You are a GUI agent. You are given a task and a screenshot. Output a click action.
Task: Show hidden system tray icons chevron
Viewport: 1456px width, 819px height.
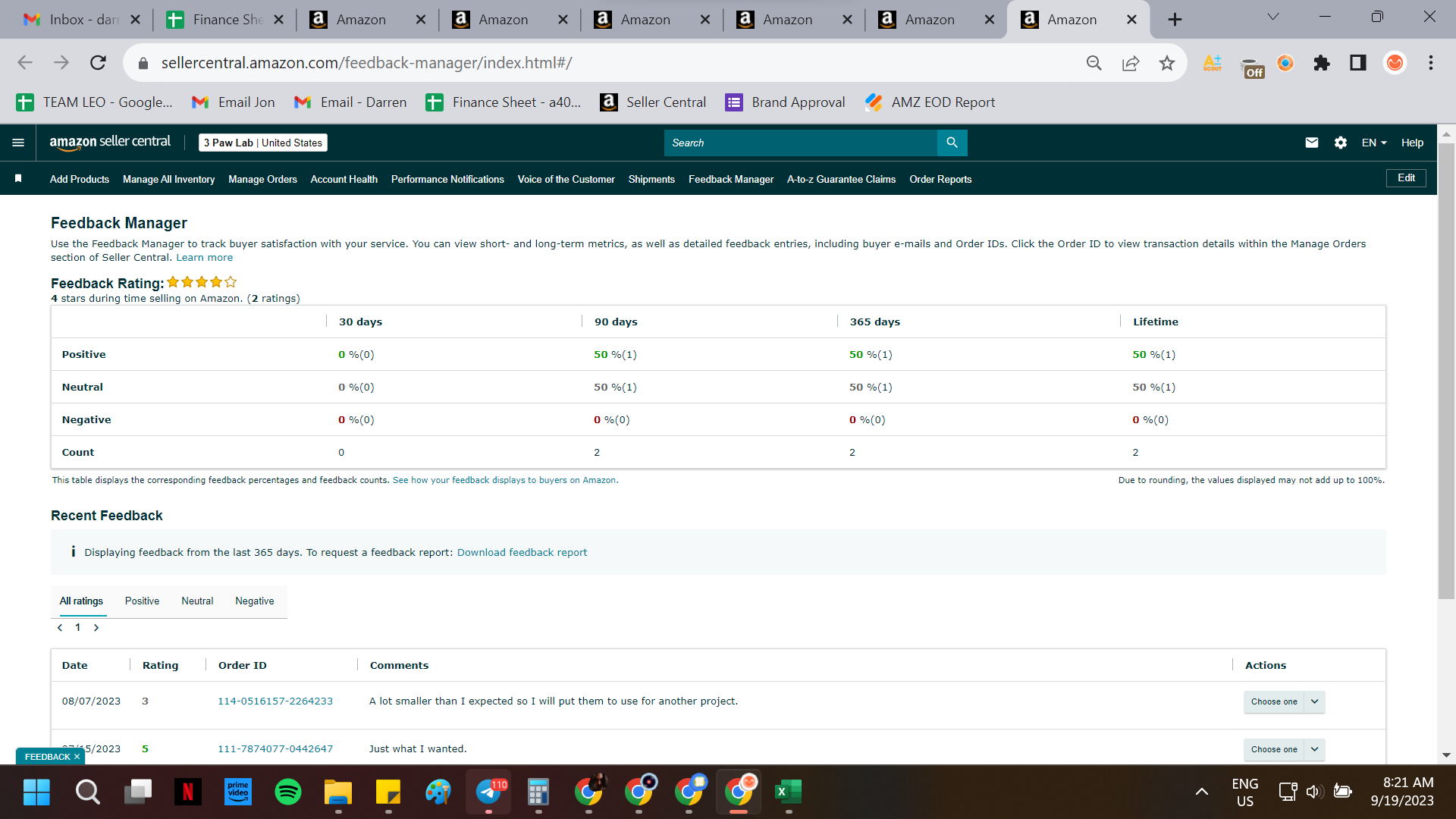click(1202, 792)
